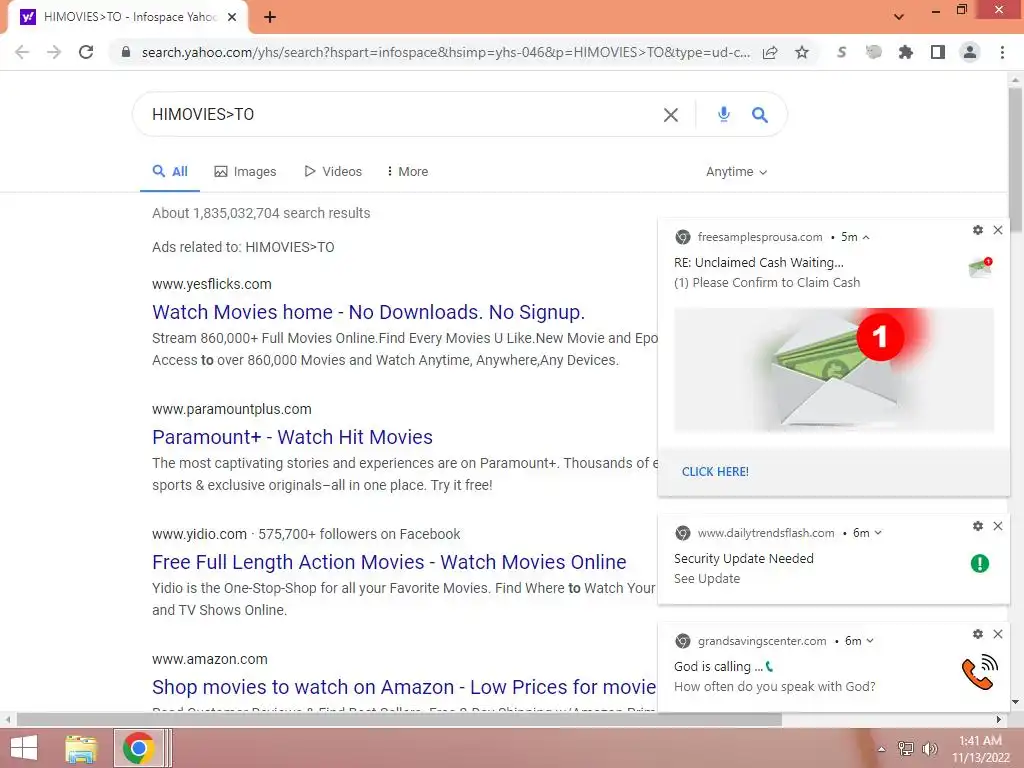
Task: Close the HIMOVIES>TO tab
Action: tap(232, 17)
